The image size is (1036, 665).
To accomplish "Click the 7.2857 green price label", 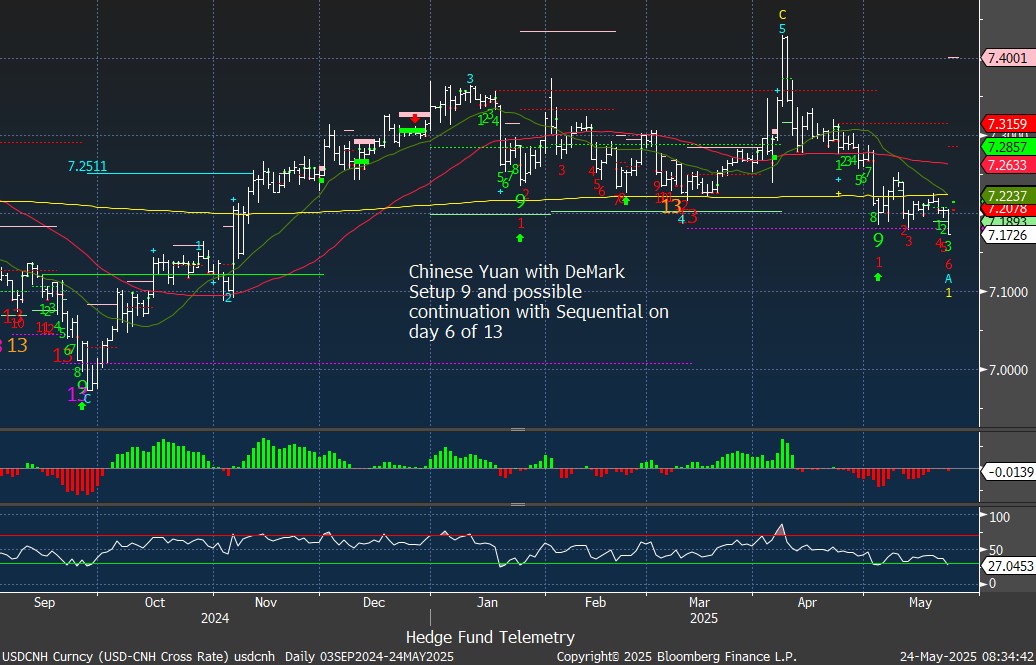I will 1007,147.
